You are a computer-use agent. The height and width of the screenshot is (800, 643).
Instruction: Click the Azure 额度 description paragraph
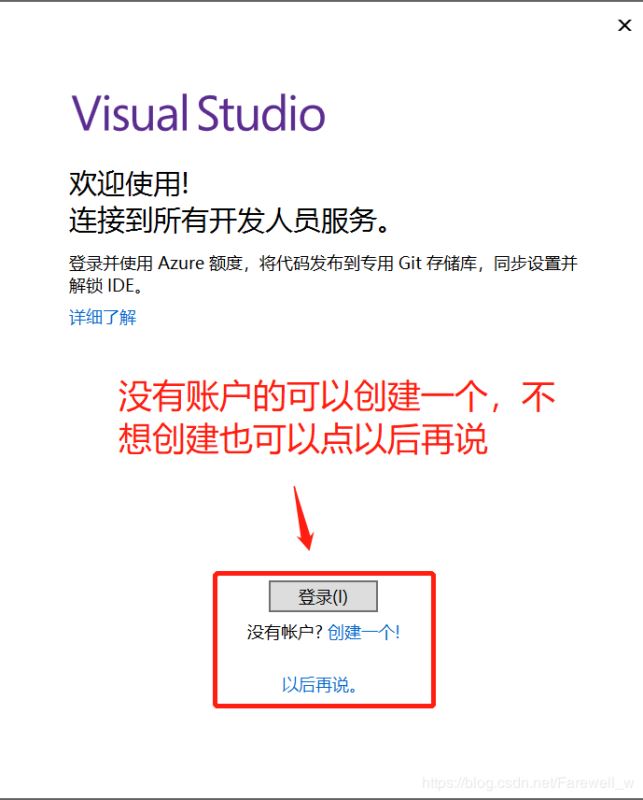click(323, 274)
